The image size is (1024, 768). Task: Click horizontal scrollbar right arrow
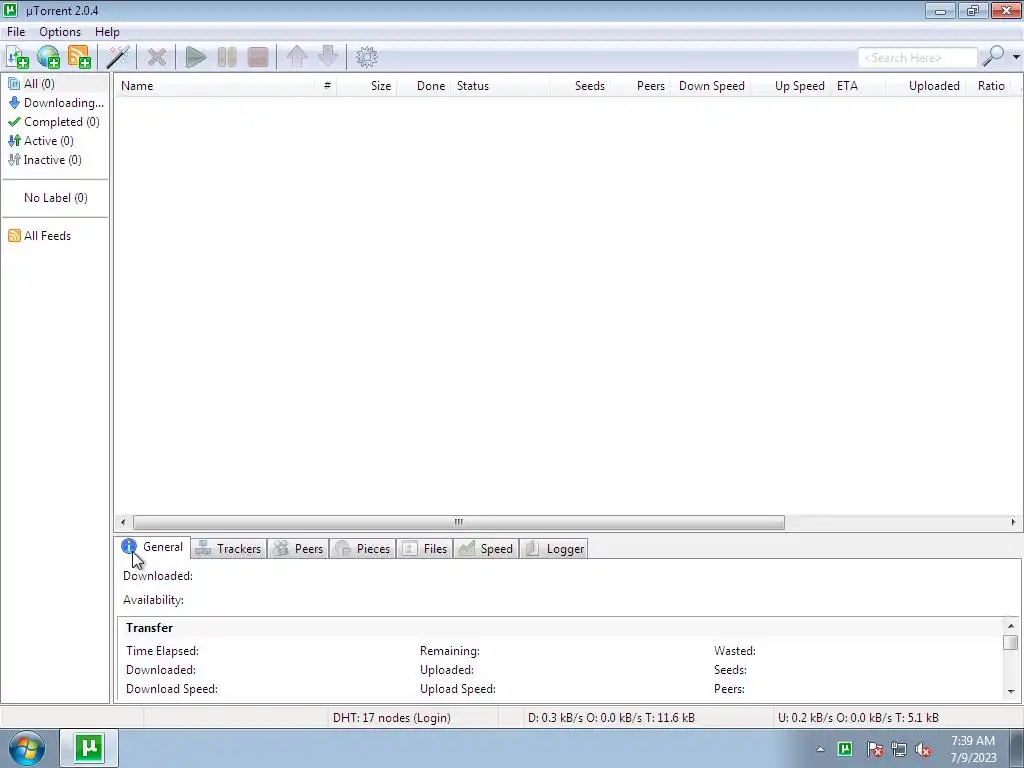coord(1013,522)
